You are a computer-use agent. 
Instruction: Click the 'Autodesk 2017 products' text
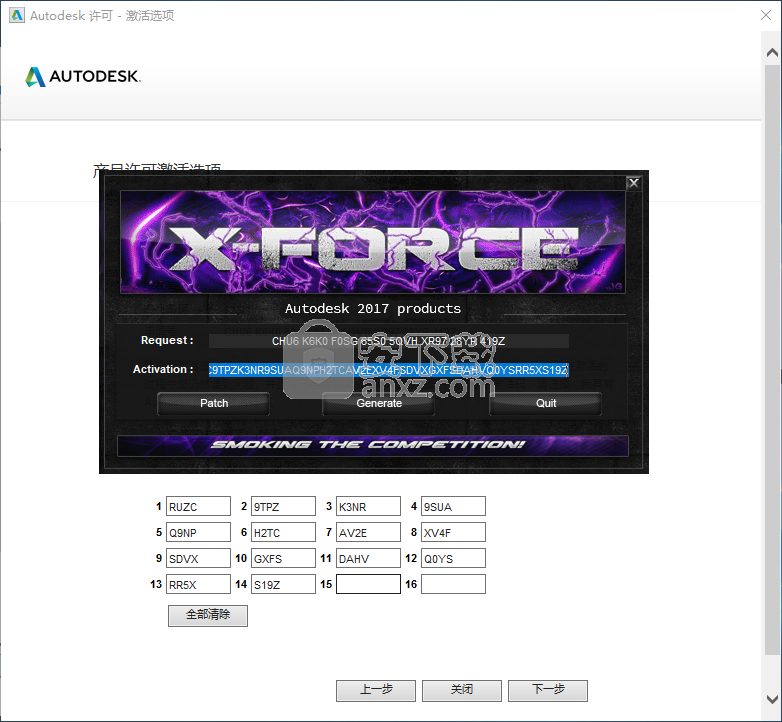tap(373, 309)
